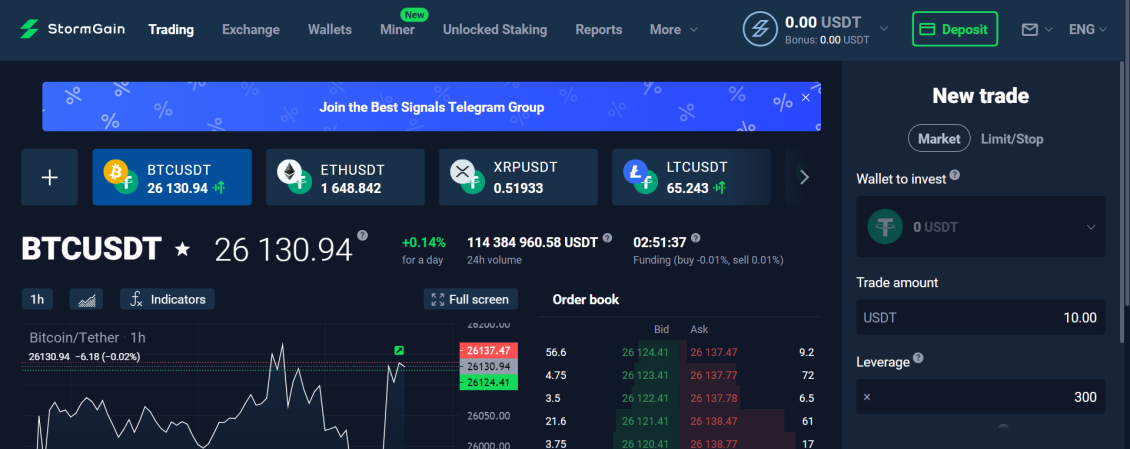Add a new instrument with plus button
Screen dimensions: 1130x449
click(x=50, y=177)
